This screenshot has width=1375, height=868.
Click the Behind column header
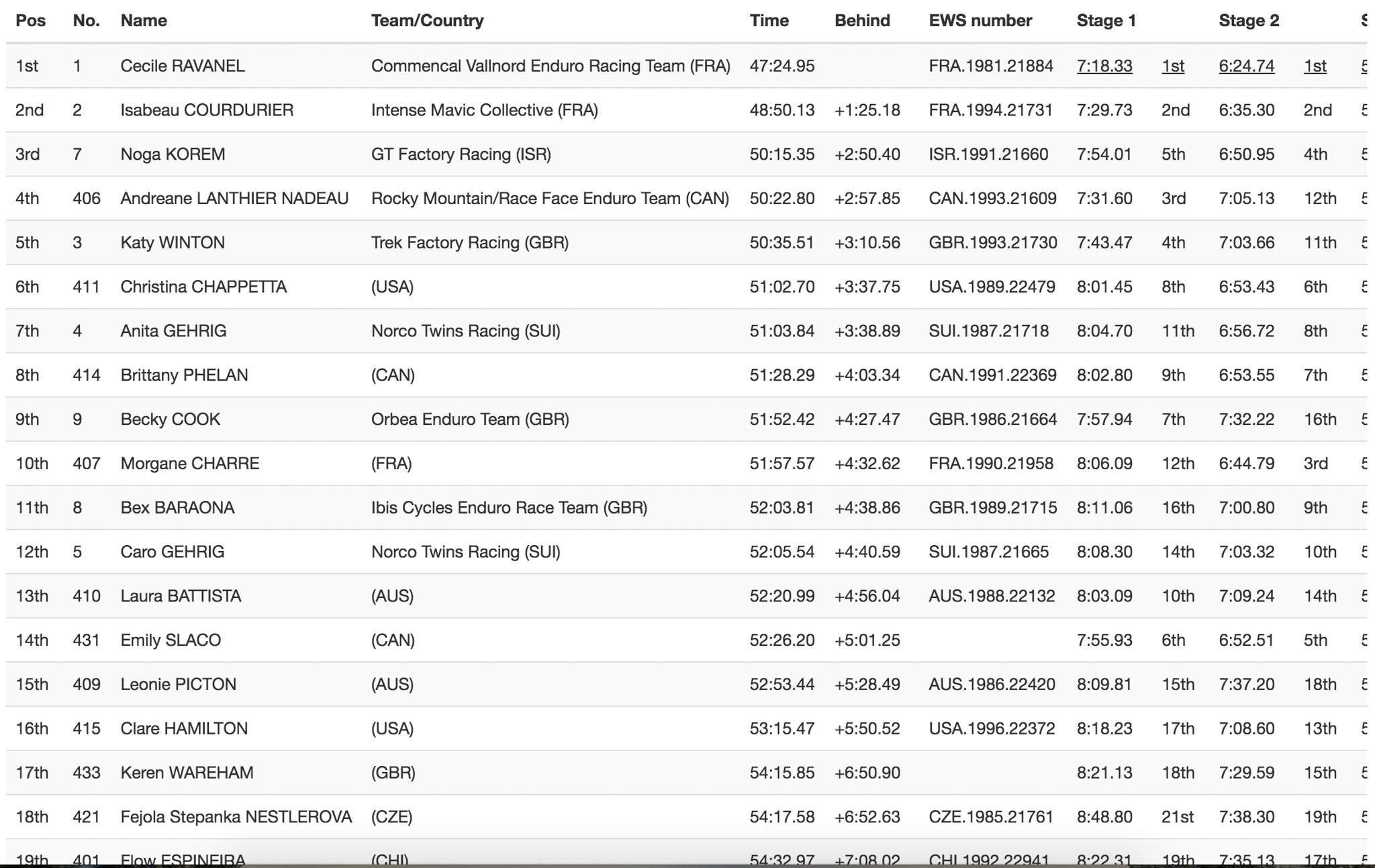tap(862, 20)
